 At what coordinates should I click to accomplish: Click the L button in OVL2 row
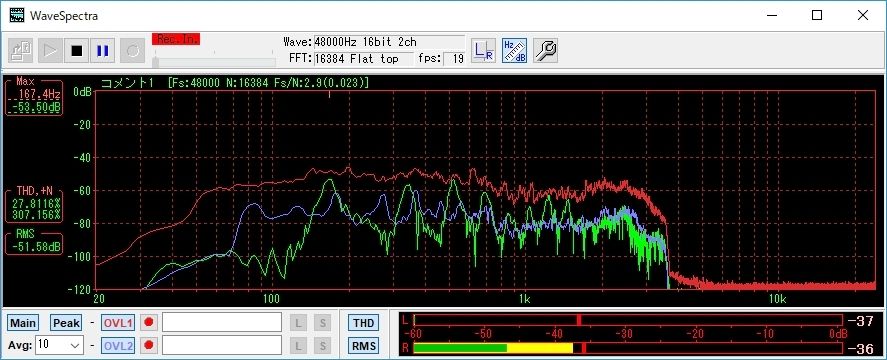(x=299, y=345)
